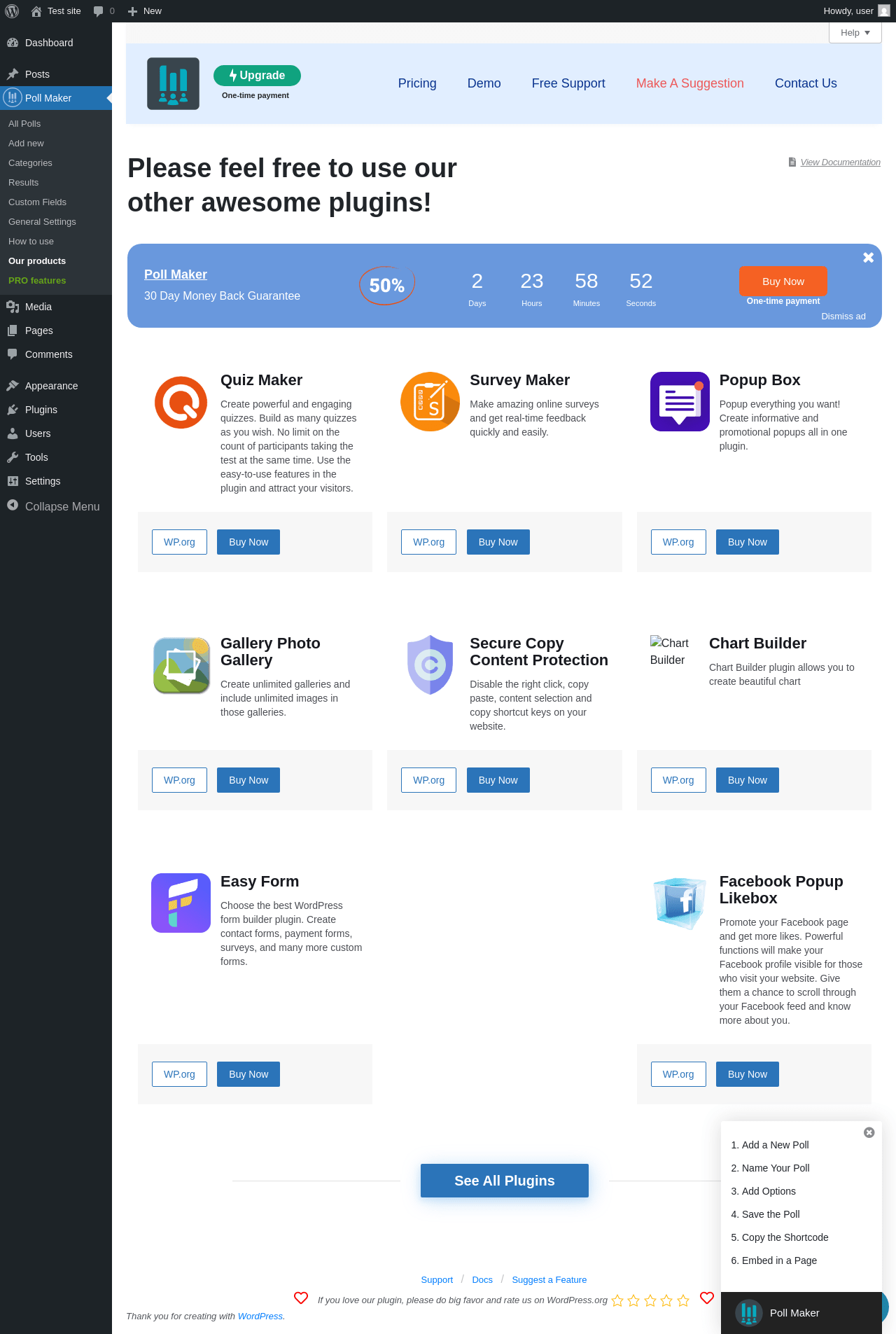This screenshot has width=896, height=1334.
Task: Expand the Help dropdown tab
Action: pos(855,33)
